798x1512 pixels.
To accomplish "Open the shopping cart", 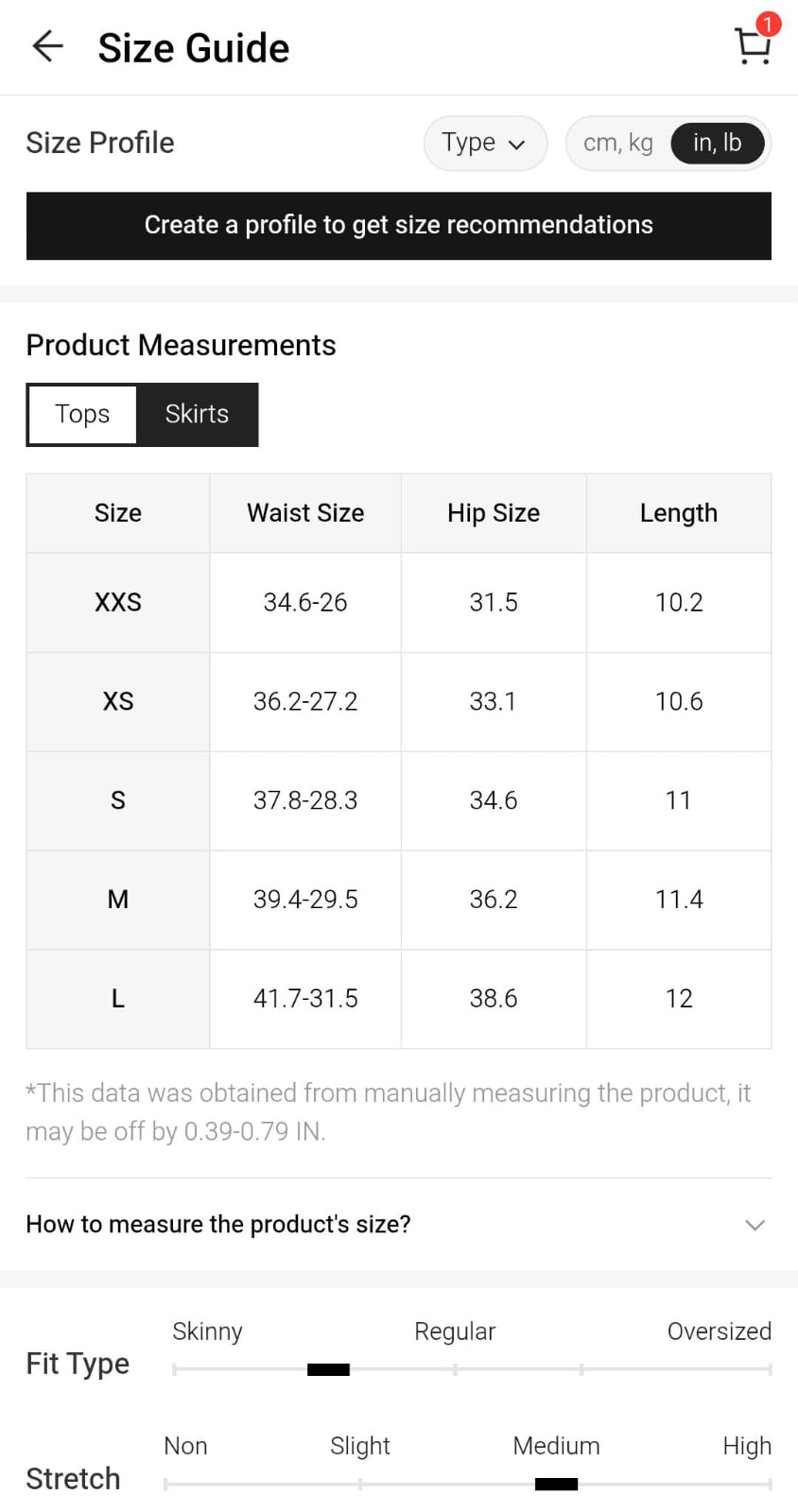I will click(752, 47).
